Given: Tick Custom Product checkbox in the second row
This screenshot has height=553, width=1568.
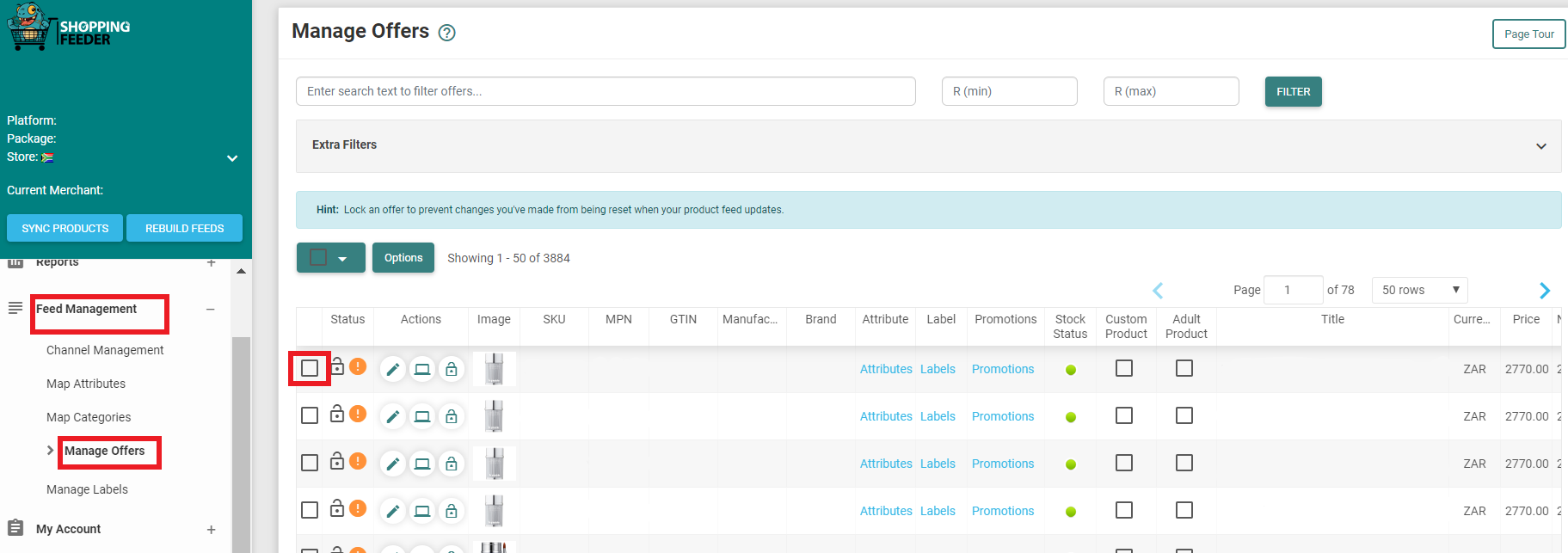Looking at the screenshot, I should [1124, 415].
